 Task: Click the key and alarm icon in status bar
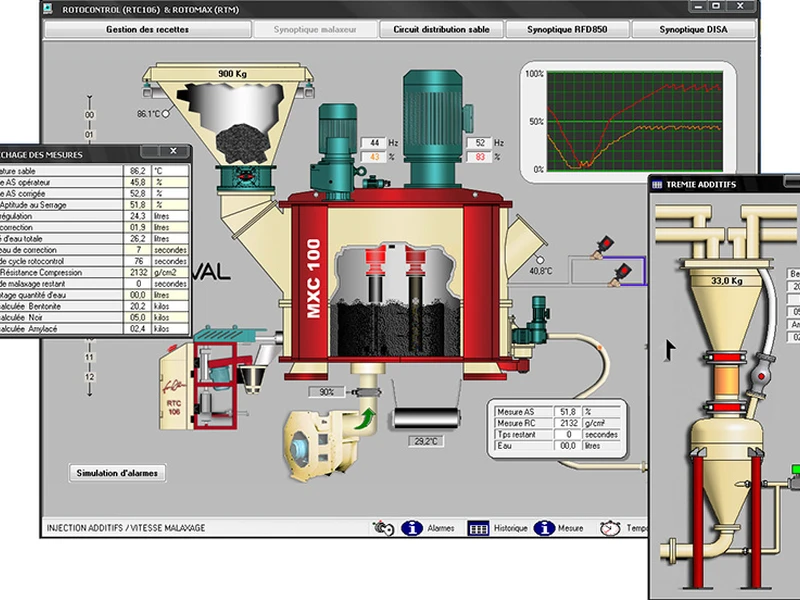(x=383, y=528)
